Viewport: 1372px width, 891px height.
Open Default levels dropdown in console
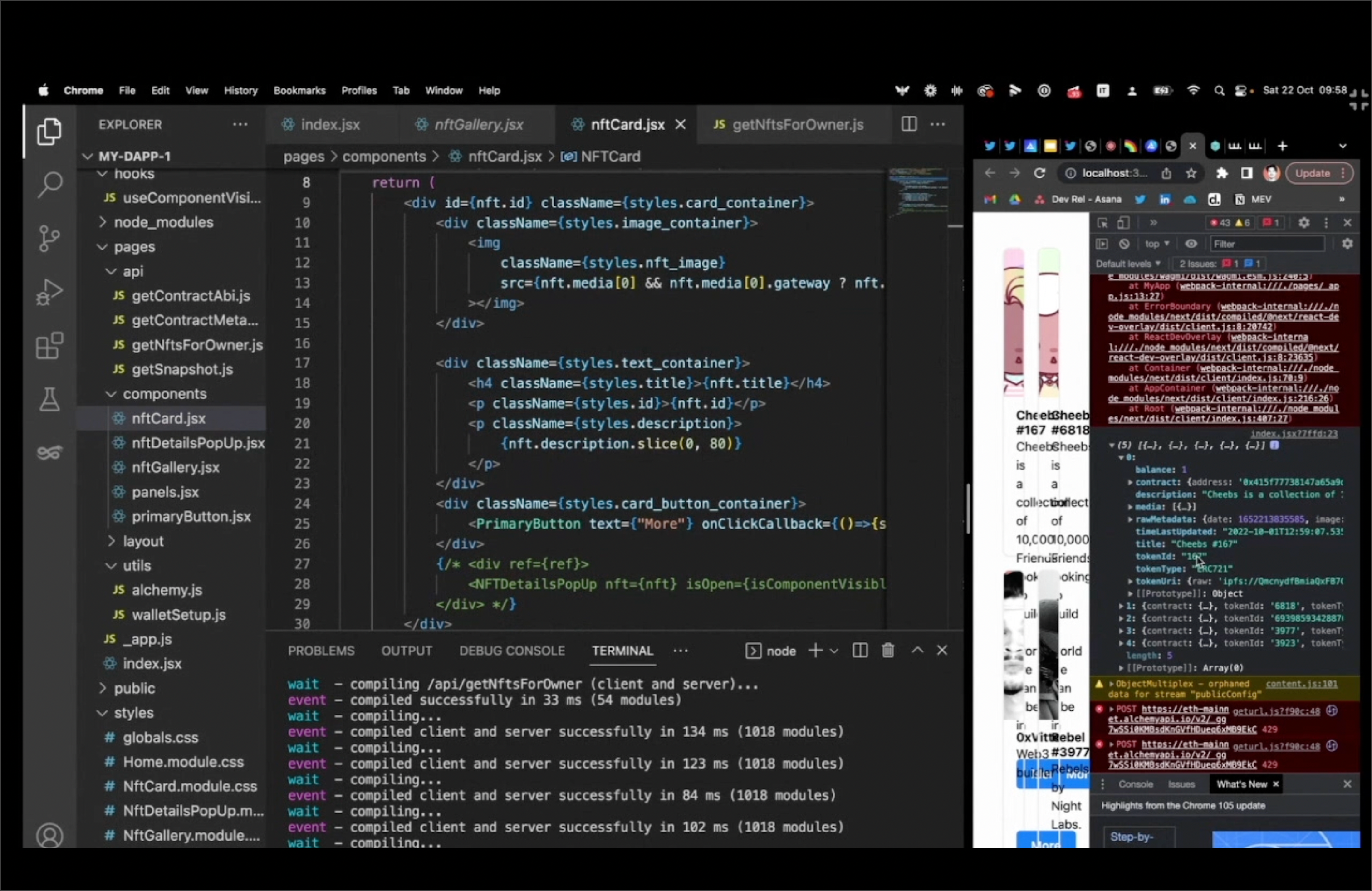[x=1128, y=264]
